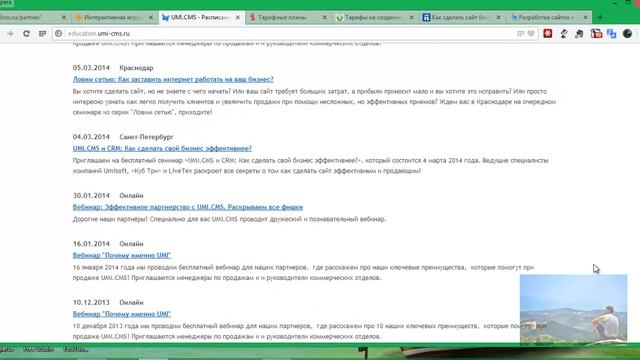Open the red square extension icon
The height and width of the screenshot is (360, 640).
pos(548,33)
